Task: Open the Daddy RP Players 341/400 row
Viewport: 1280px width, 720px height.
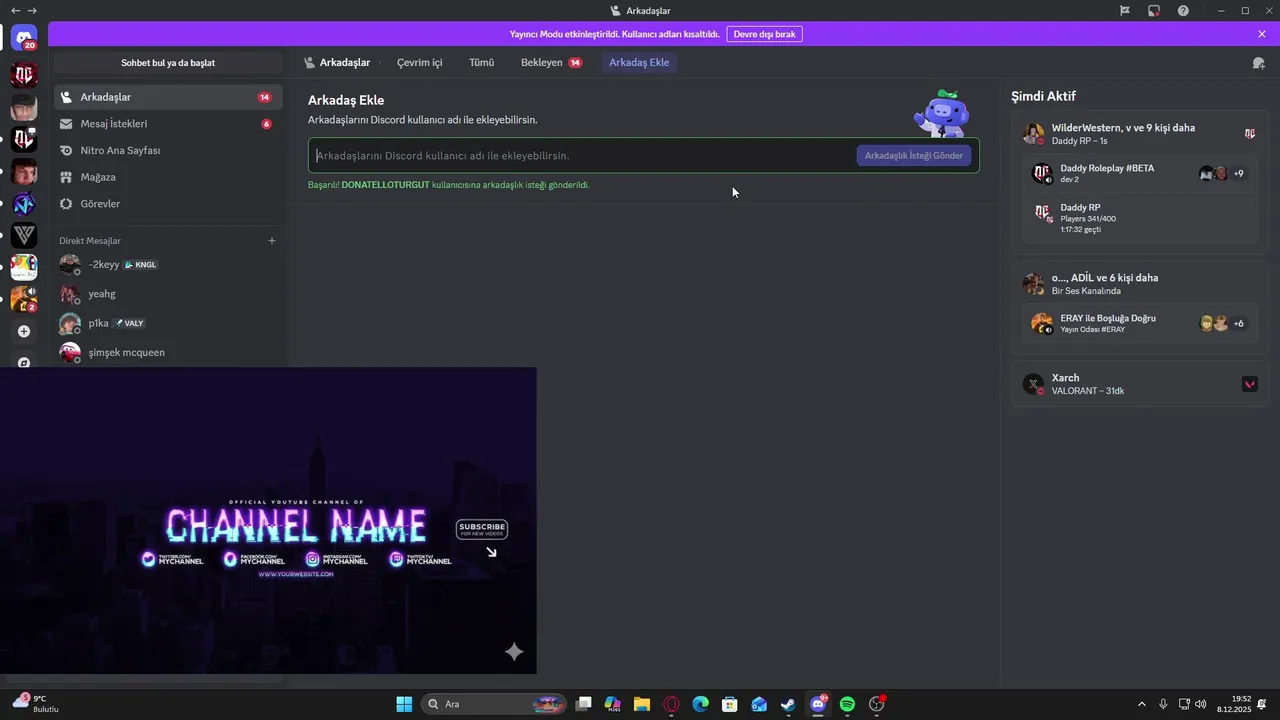Action: click(x=1140, y=218)
